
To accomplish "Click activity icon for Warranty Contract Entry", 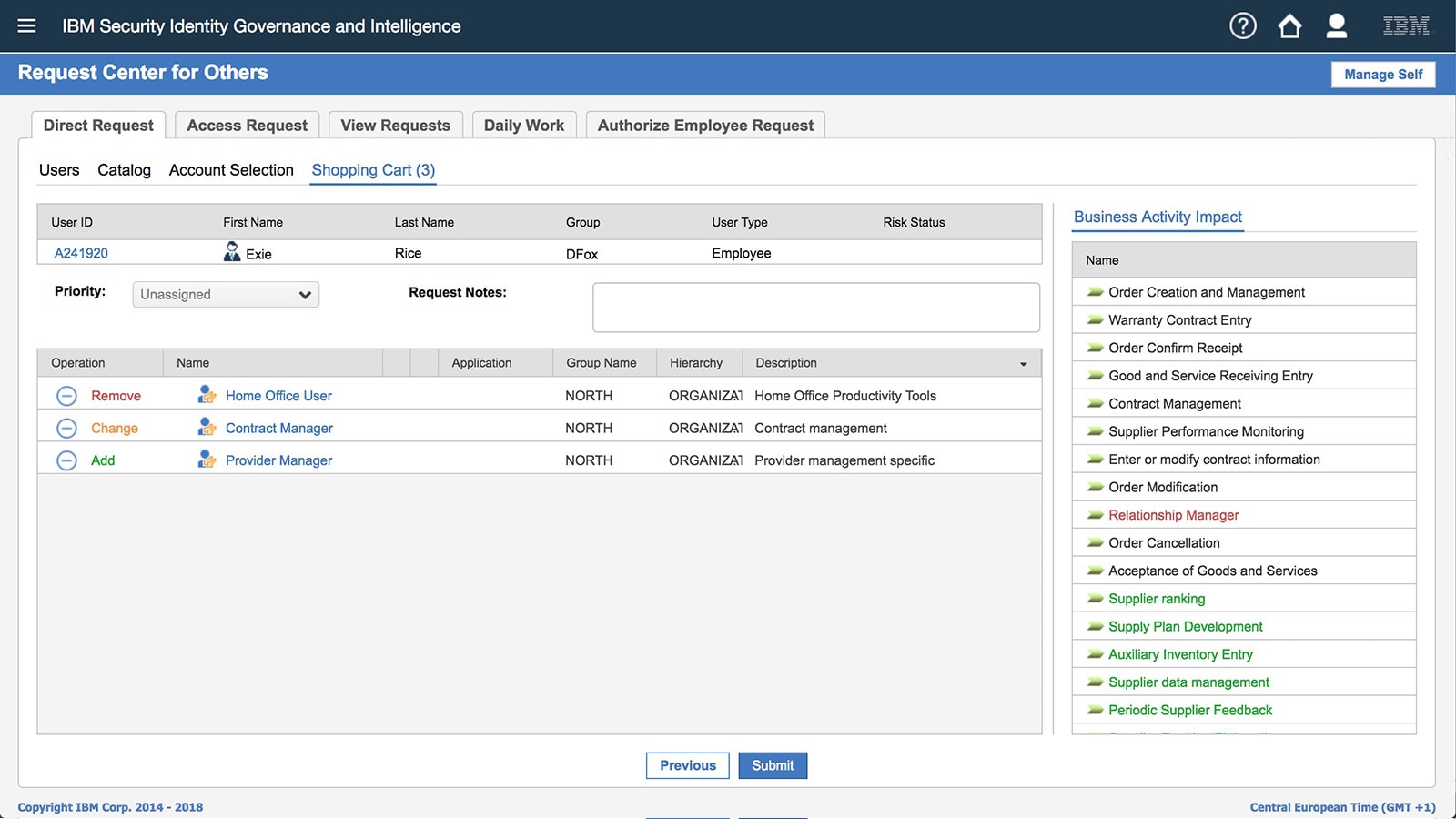I will pyautogui.click(x=1096, y=320).
